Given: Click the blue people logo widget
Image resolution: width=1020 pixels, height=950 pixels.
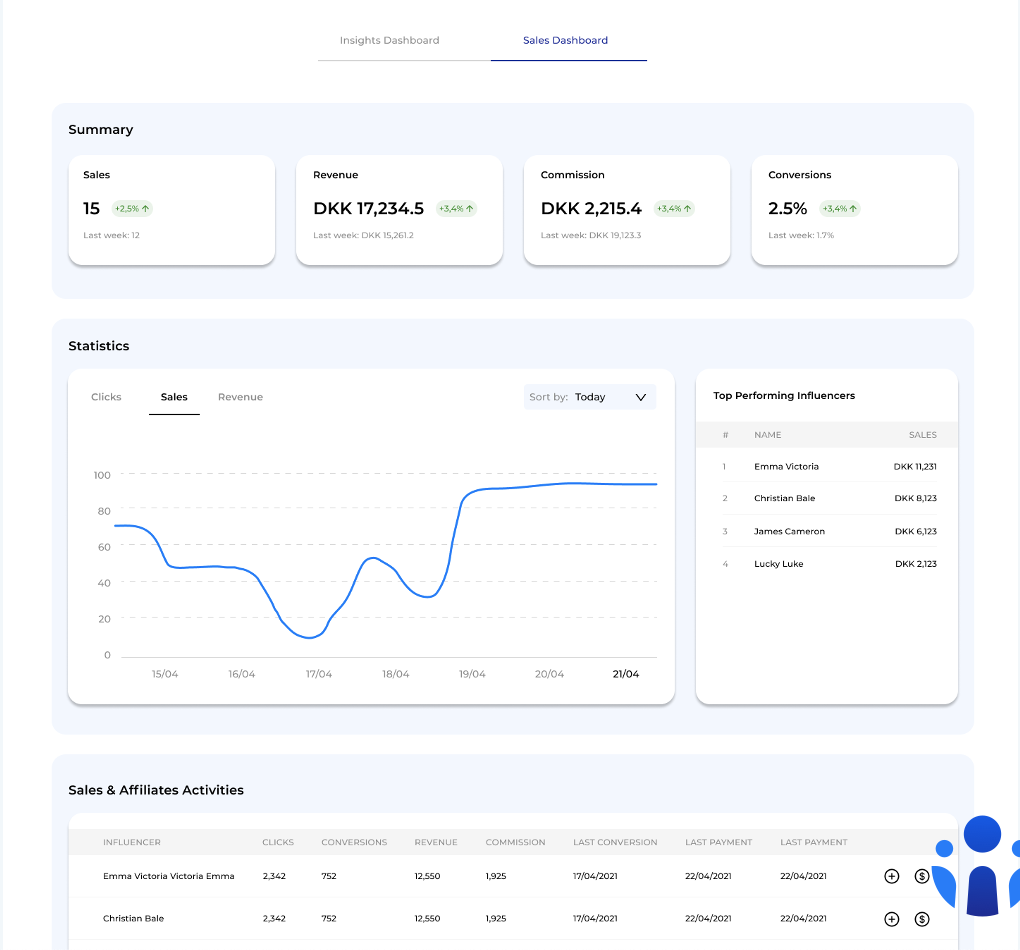Looking at the screenshot, I should 982,866.
